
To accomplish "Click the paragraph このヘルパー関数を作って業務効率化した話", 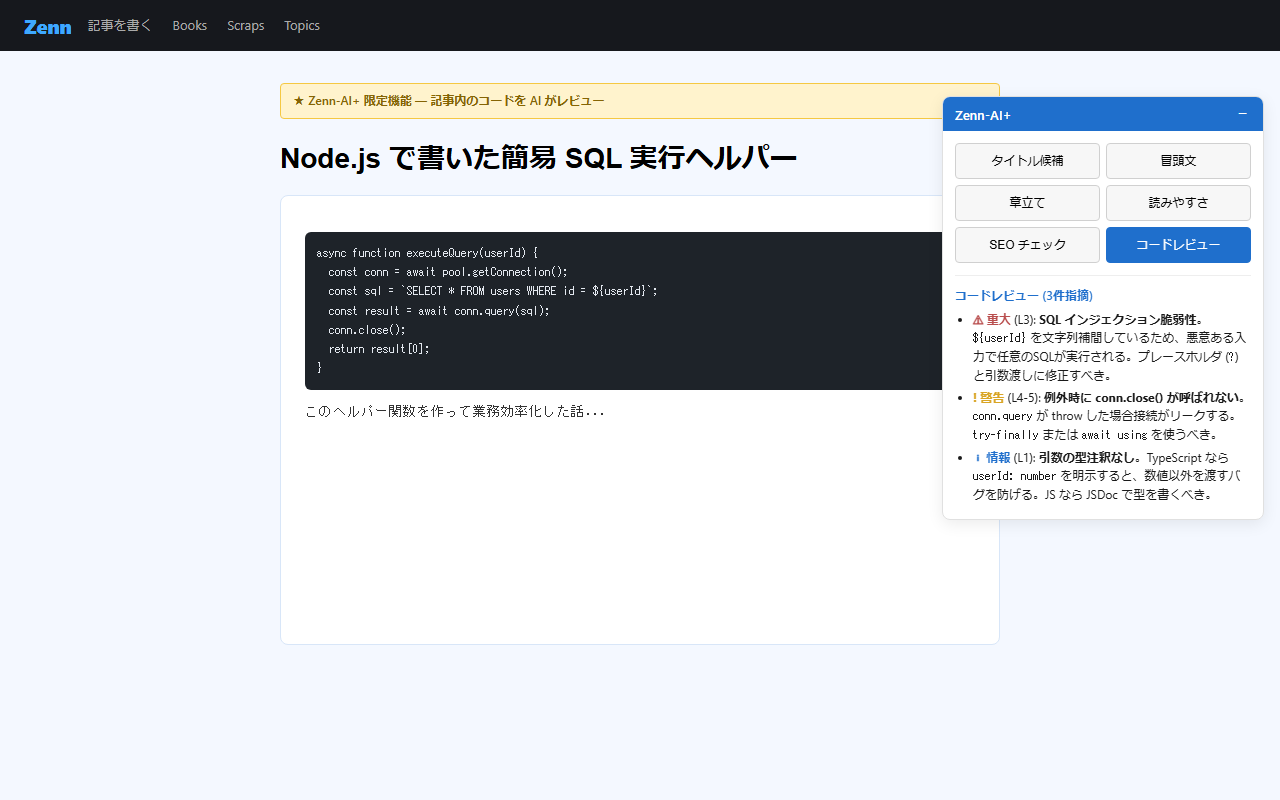I will pos(455,411).
